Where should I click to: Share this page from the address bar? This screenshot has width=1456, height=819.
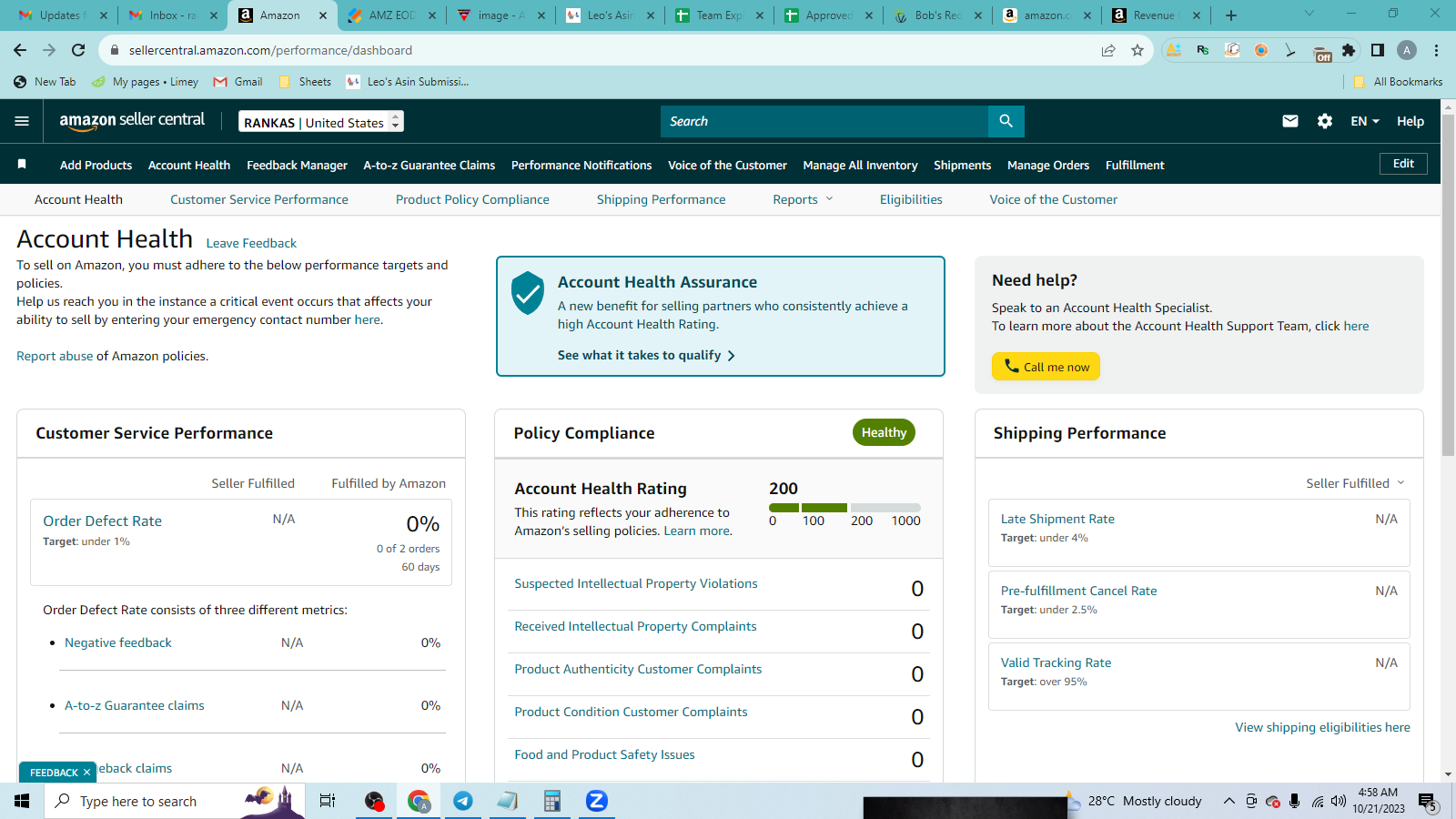[1108, 50]
